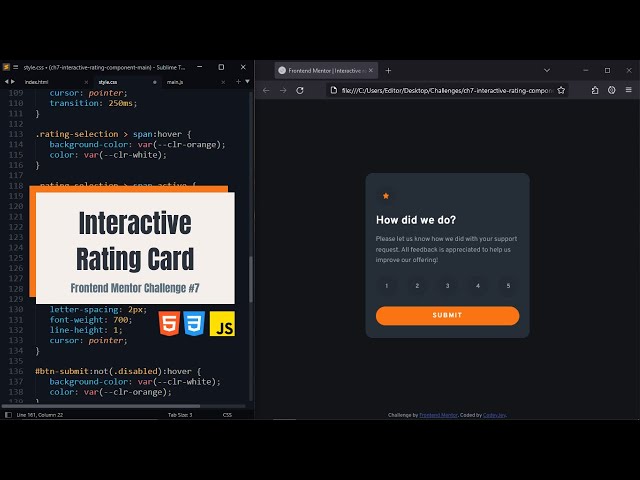This screenshot has height=480, width=640.
Task: Click the CSS3 logo badge
Action: 194,324
